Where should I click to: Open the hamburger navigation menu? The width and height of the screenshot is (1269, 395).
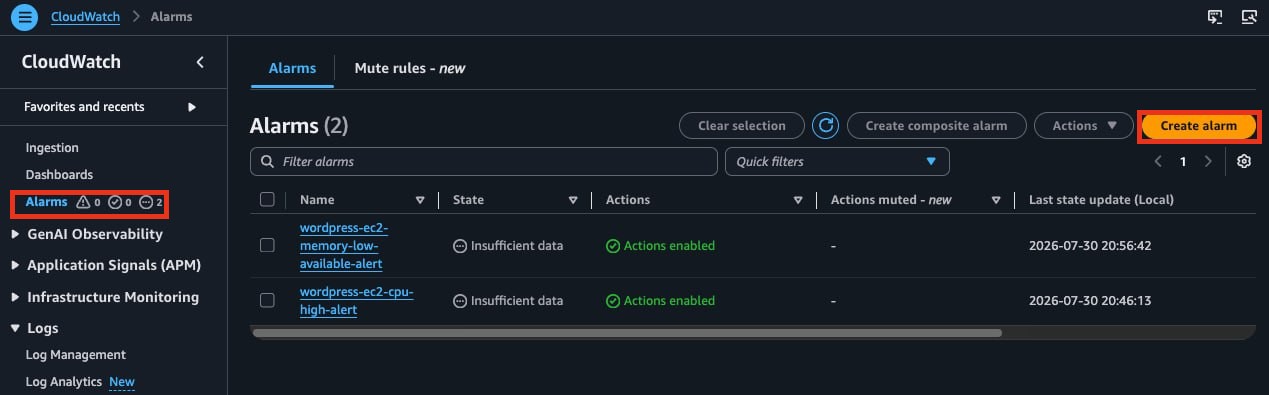click(x=26, y=17)
